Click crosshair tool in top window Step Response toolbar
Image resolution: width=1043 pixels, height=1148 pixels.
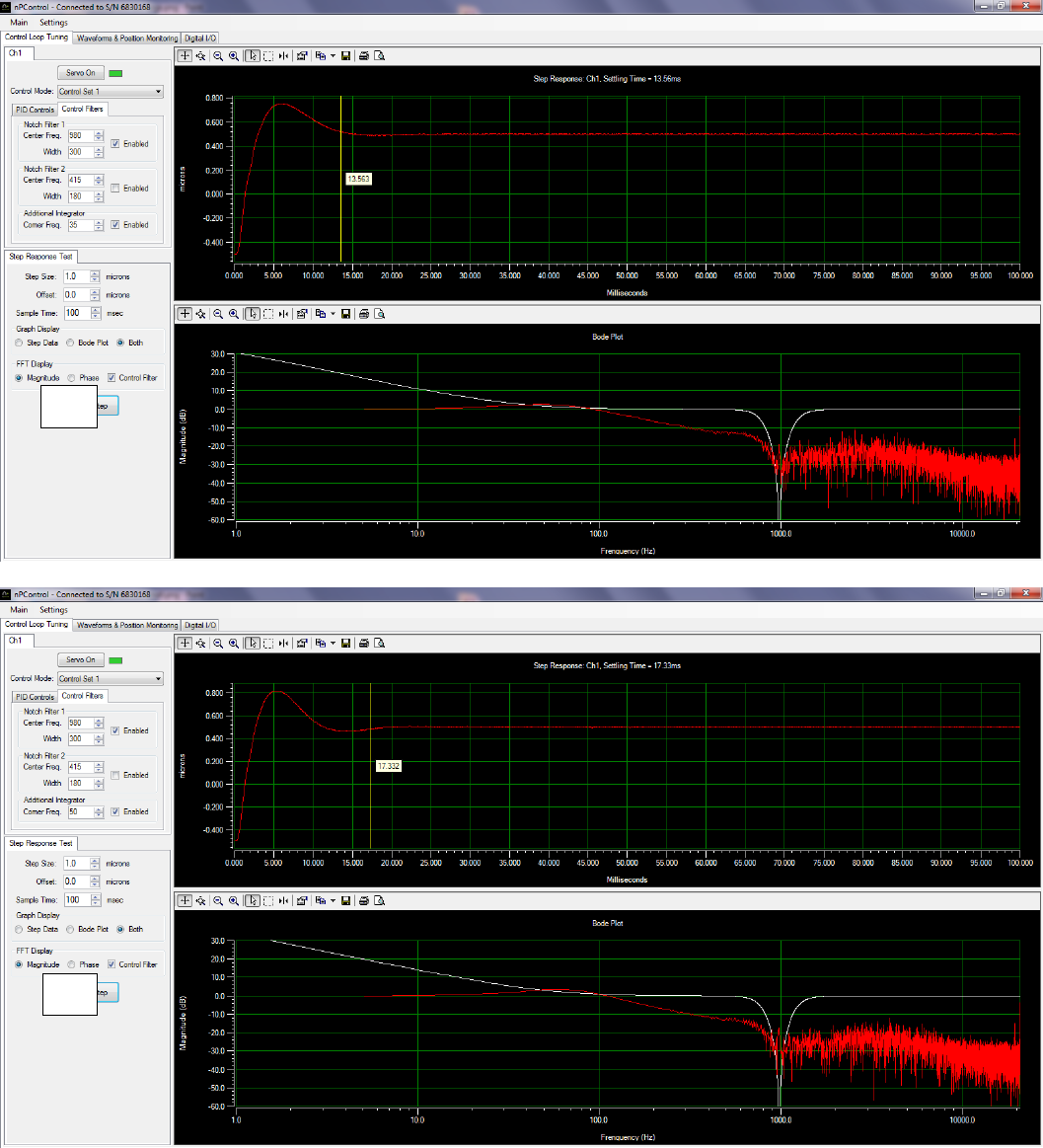(185, 55)
